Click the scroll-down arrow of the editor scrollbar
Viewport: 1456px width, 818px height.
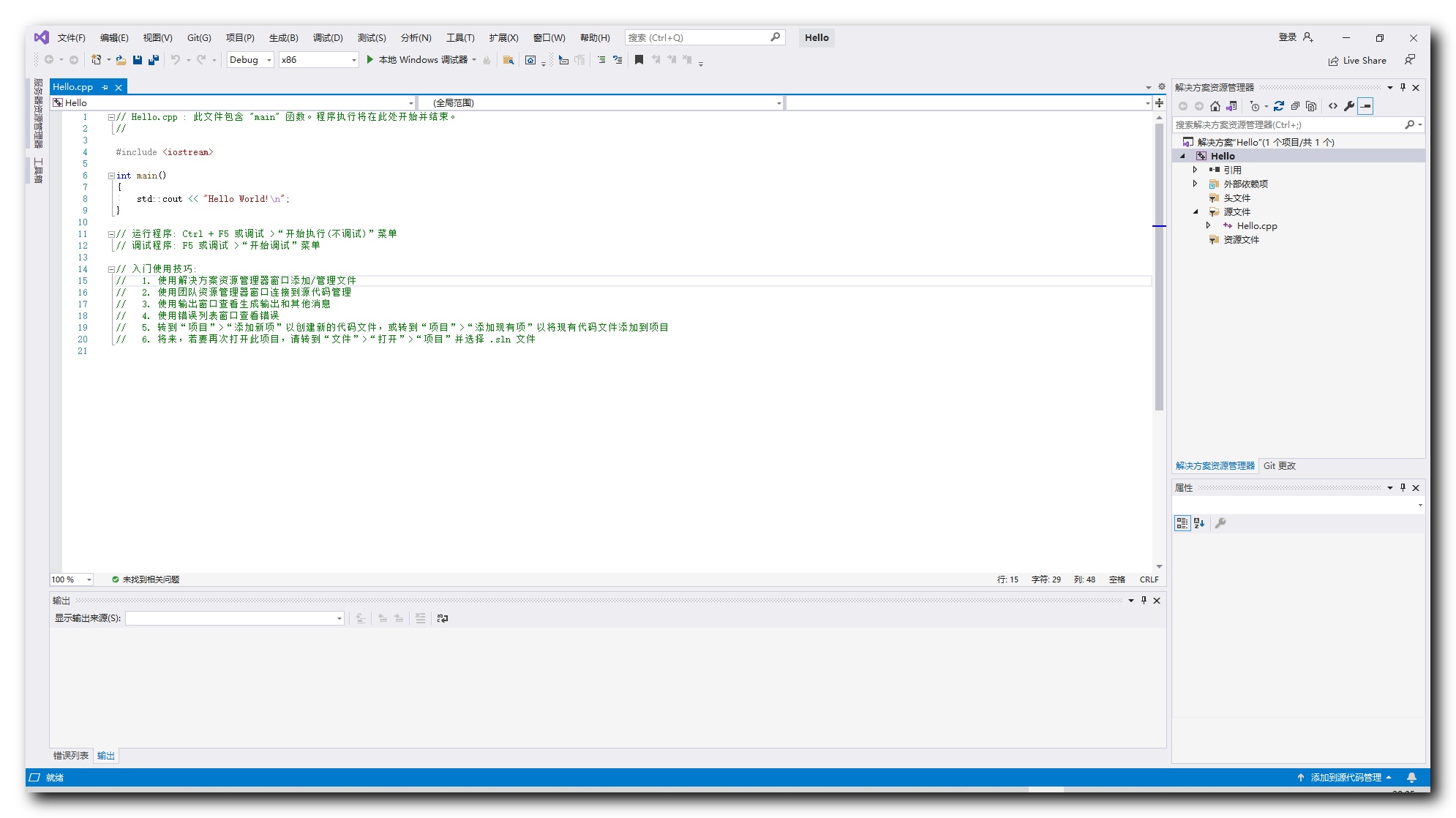pos(1160,566)
